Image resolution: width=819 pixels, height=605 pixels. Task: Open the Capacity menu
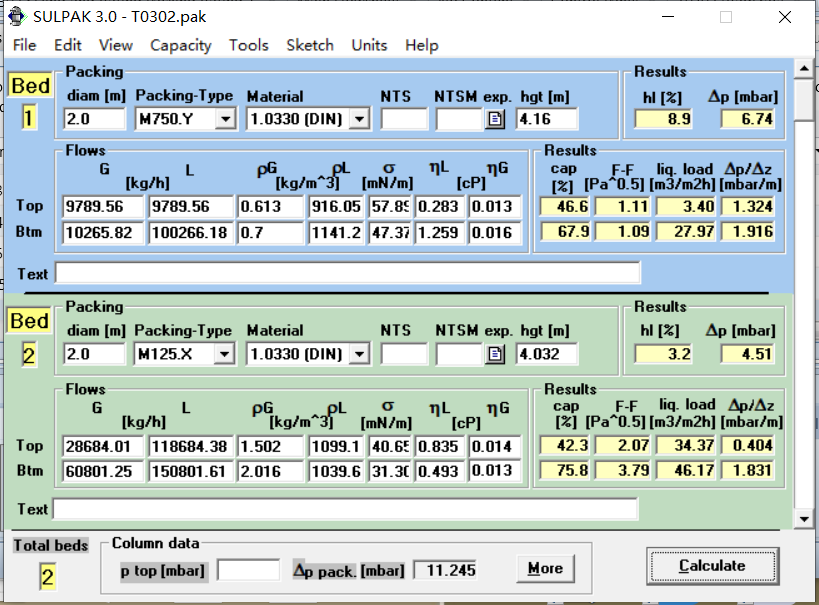(181, 45)
